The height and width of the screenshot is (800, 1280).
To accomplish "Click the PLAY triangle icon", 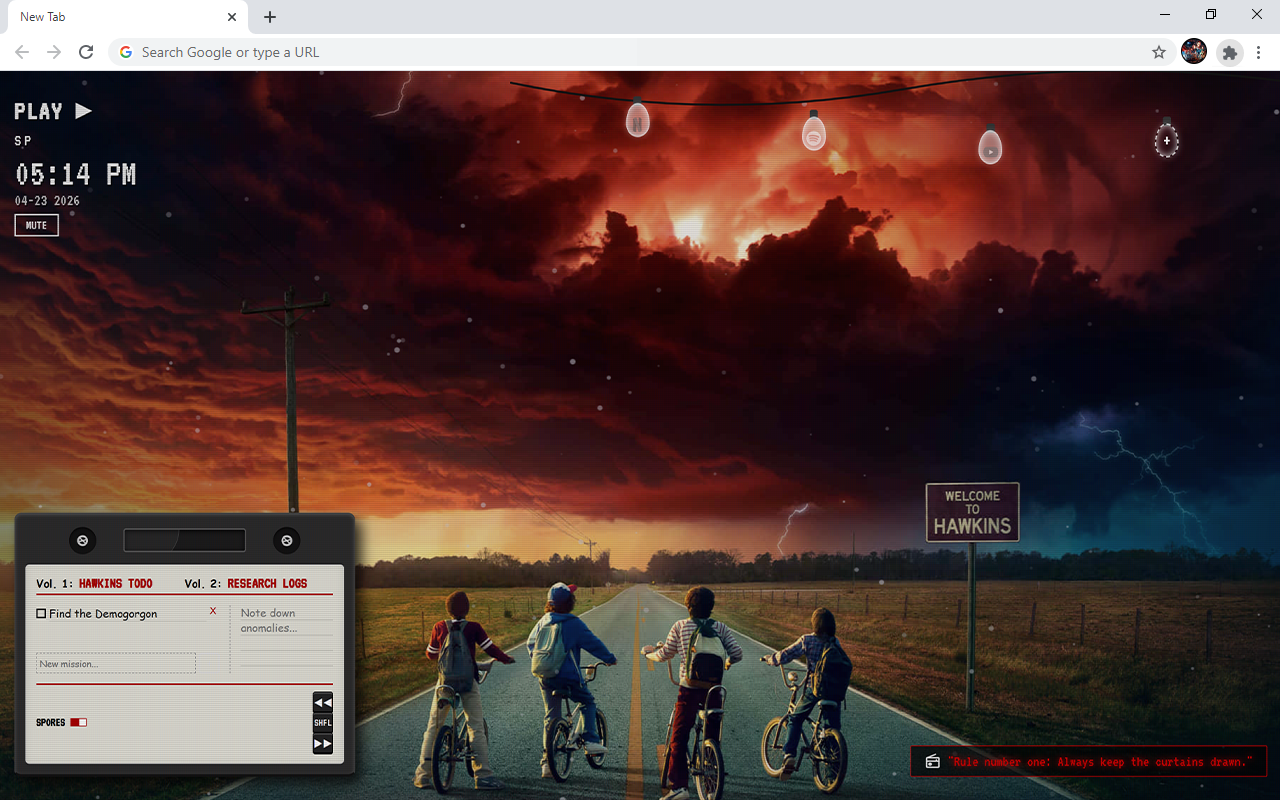I will pyautogui.click(x=84, y=111).
